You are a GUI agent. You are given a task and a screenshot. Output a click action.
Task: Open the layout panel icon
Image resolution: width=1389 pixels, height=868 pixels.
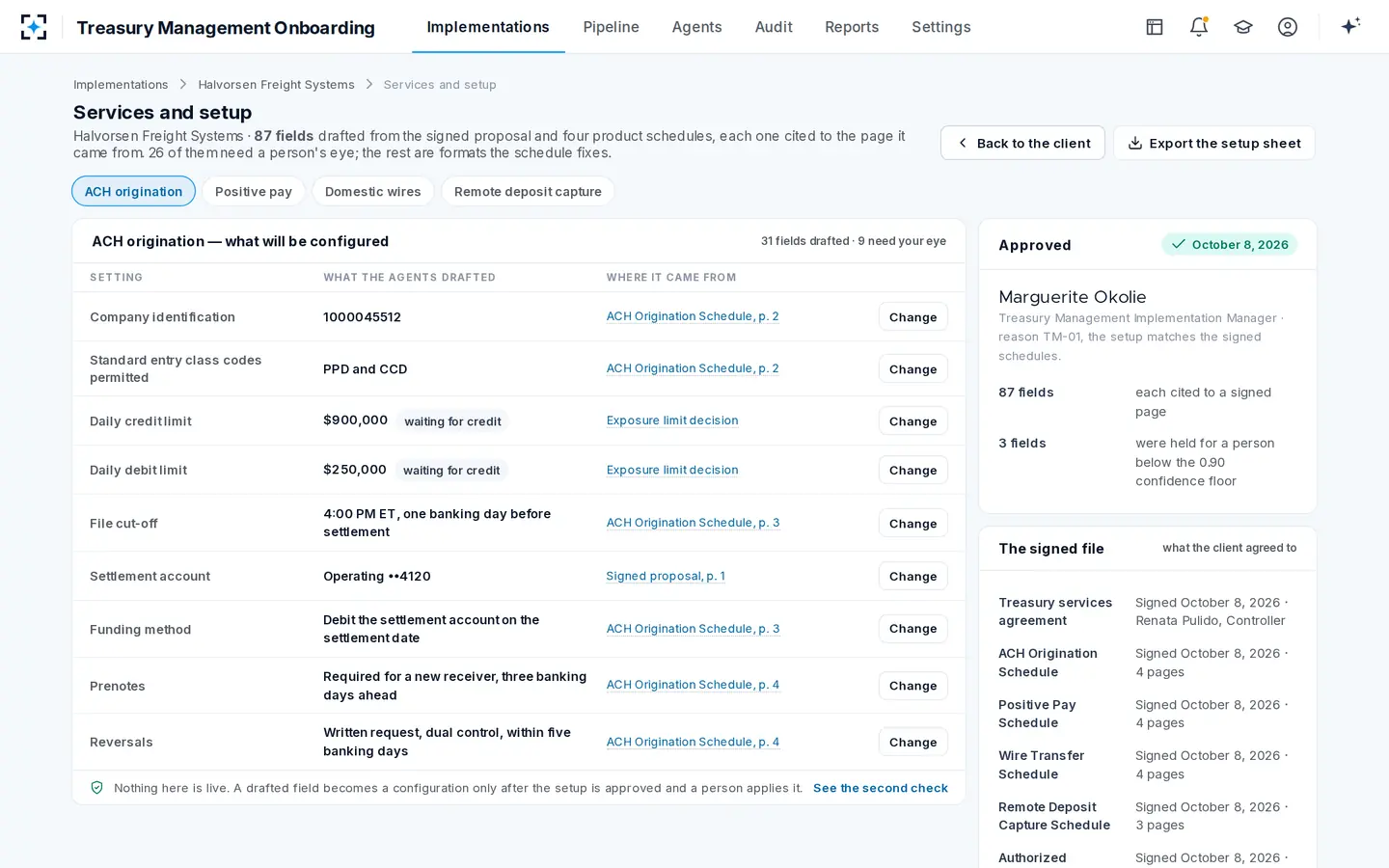click(1155, 27)
